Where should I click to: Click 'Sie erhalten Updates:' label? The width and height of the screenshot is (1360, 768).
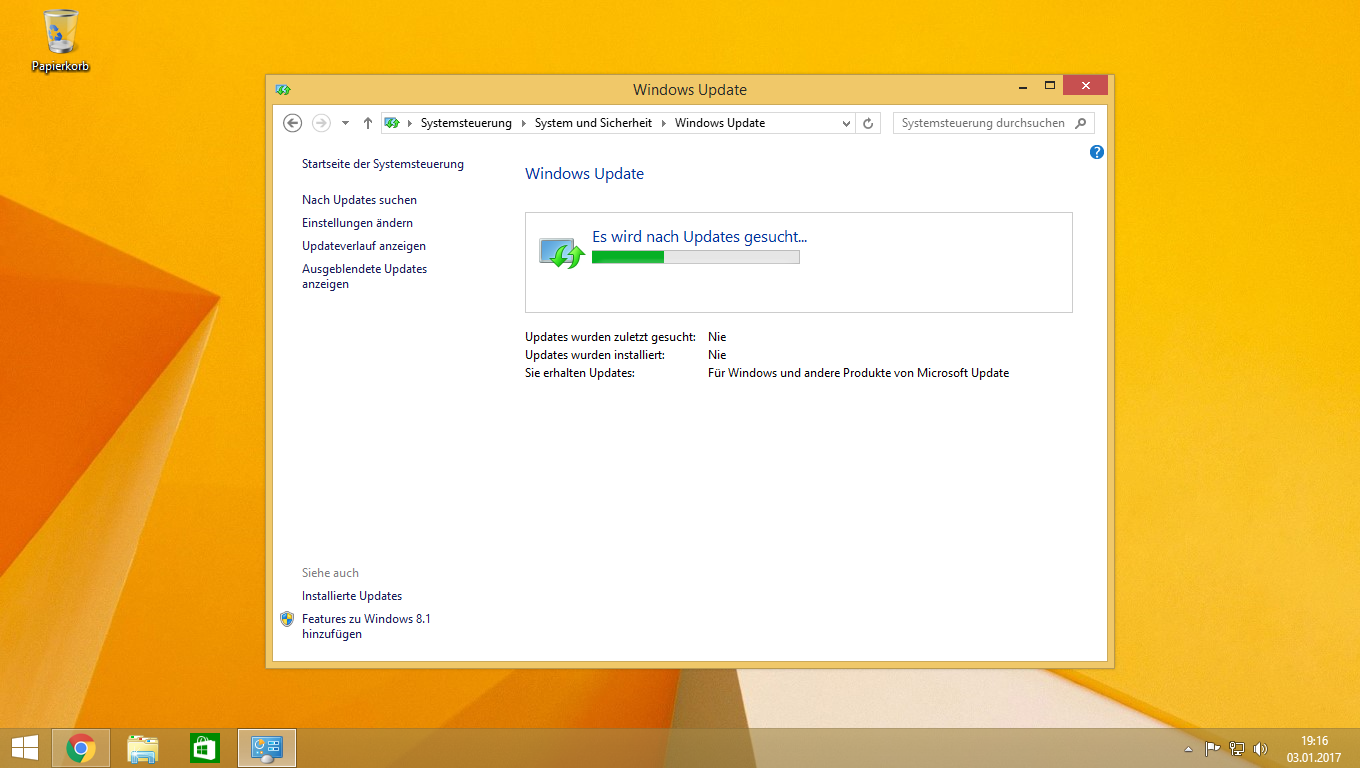point(580,373)
